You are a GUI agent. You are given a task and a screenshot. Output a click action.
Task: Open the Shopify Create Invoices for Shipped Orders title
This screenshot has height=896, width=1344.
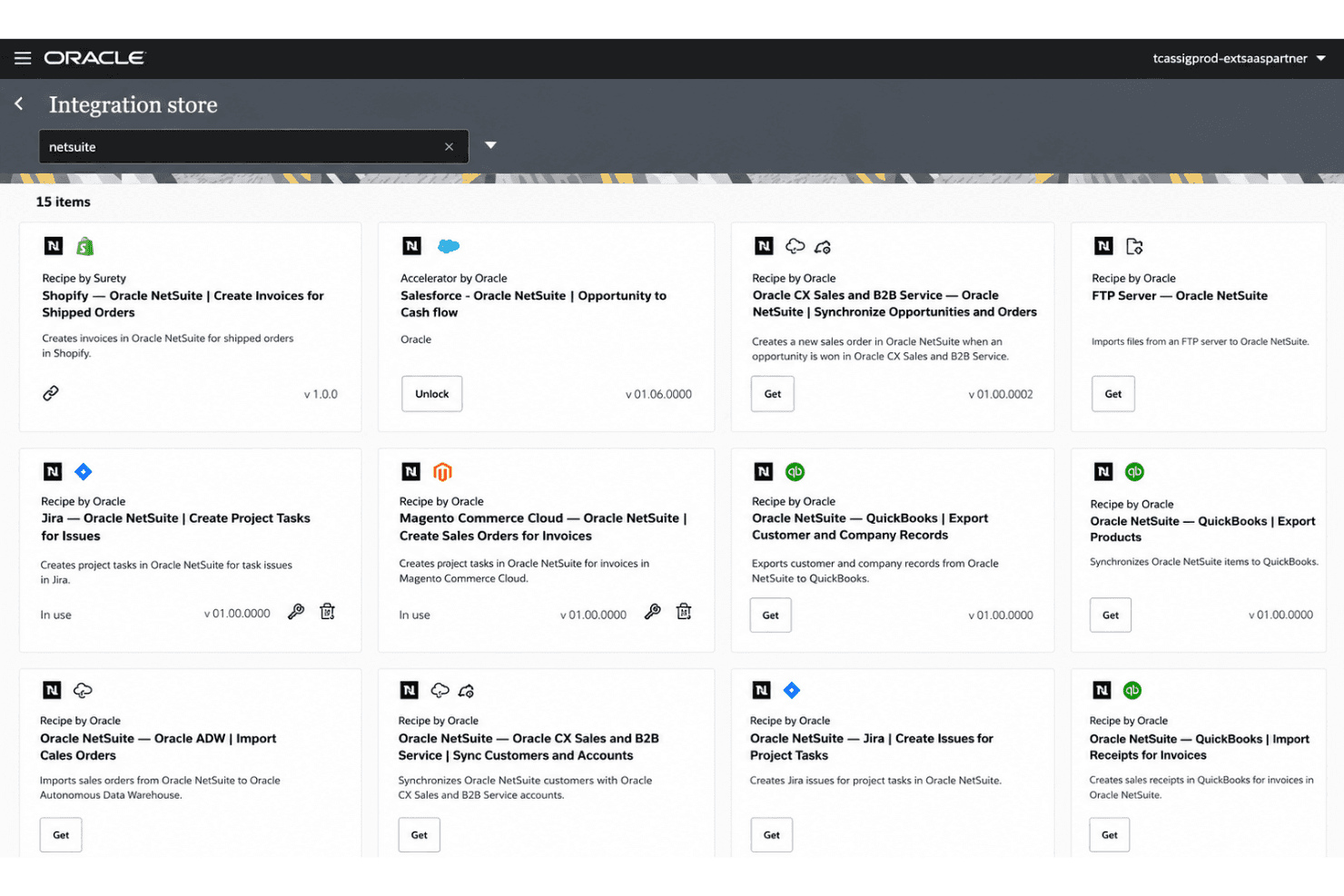(183, 304)
